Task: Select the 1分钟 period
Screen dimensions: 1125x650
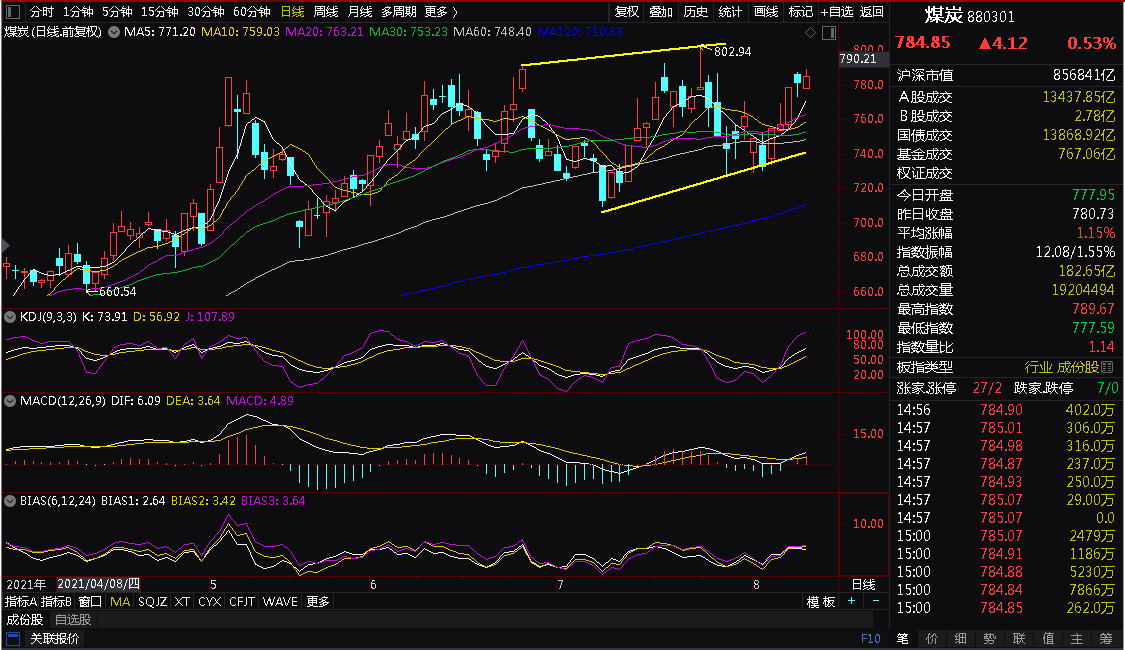Action: [x=78, y=11]
